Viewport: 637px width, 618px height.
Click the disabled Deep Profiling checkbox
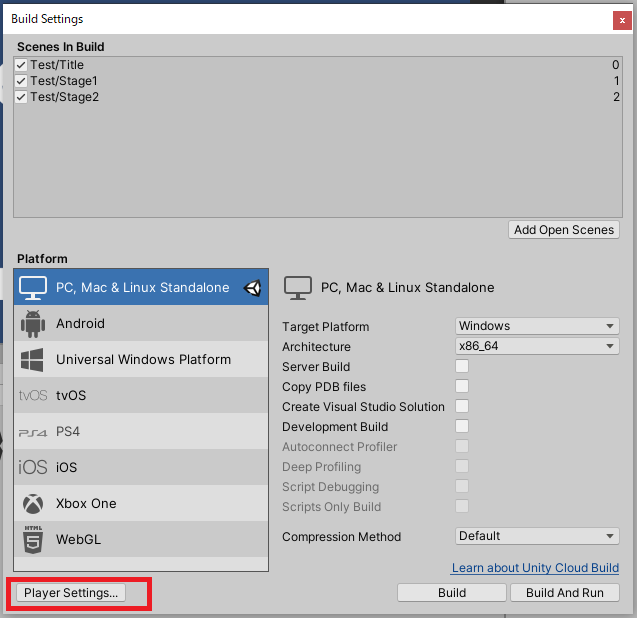[462, 466]
